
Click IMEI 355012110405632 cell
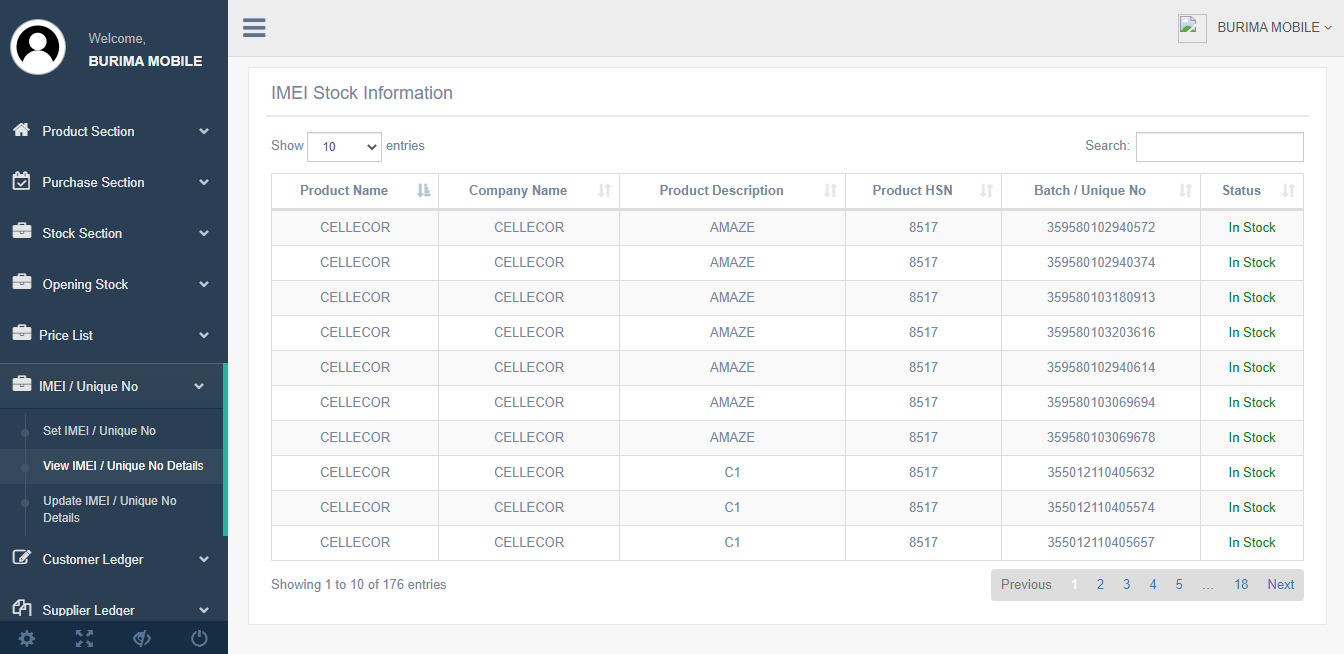(1101, 473)
